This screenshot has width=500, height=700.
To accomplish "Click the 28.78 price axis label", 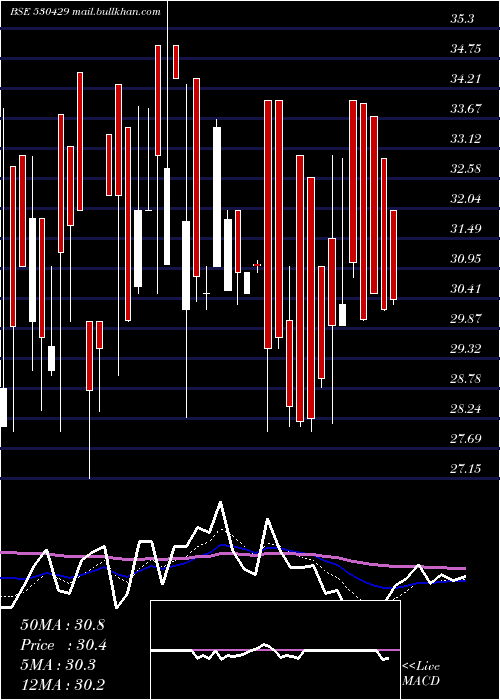I will [466, 379].
